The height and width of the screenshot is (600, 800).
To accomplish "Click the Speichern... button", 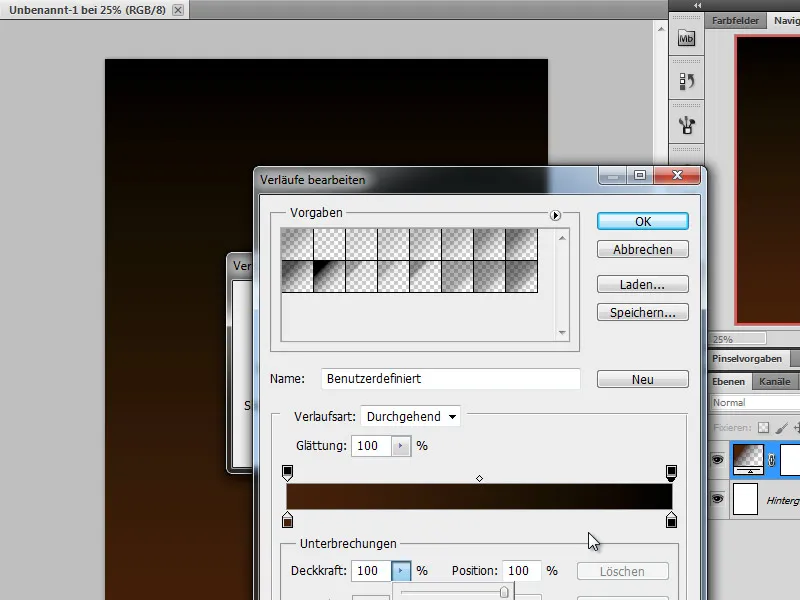I will coord(643,312).
